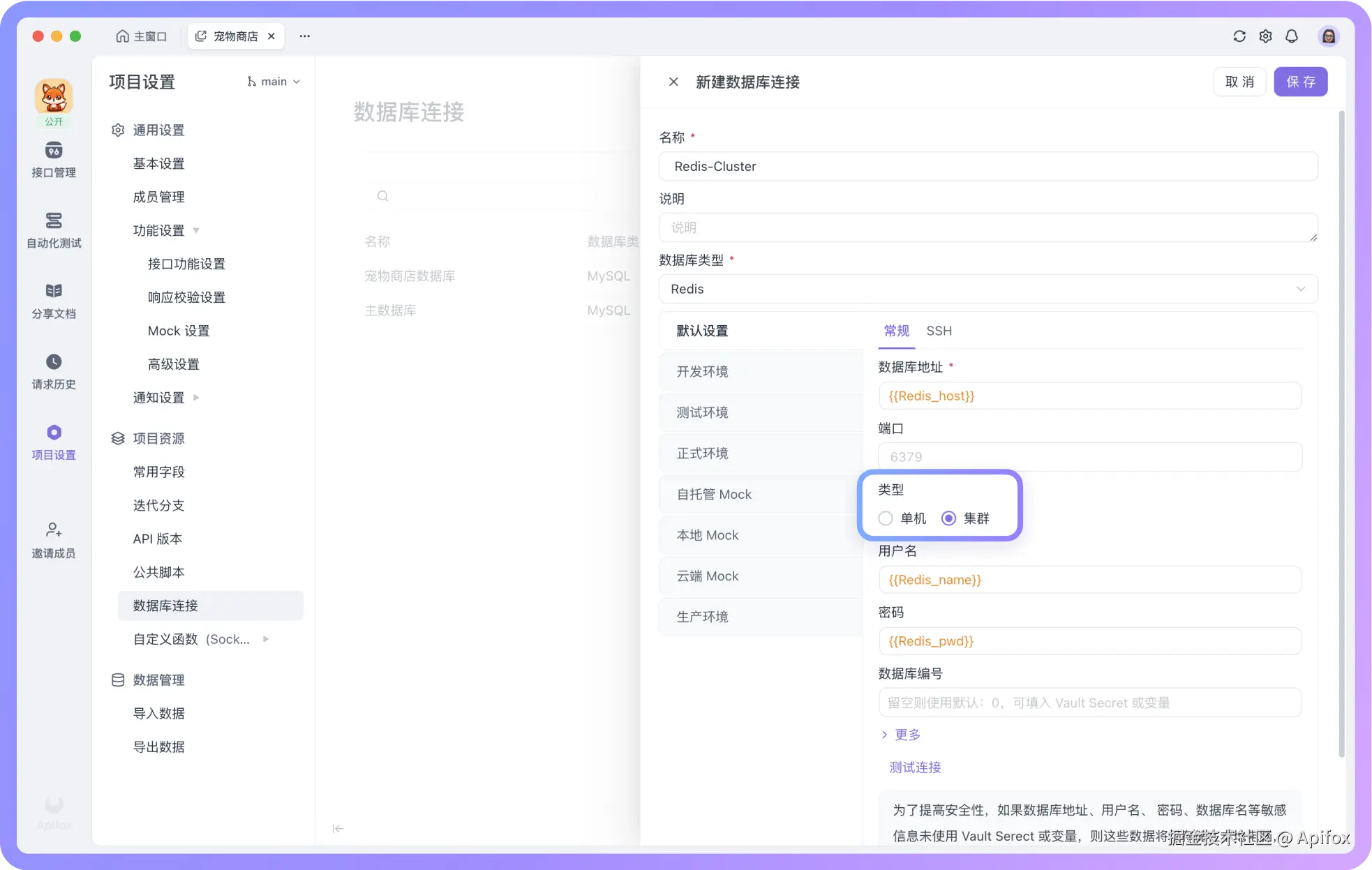Click the 端口 input field
Viewport: 1372px width, 870px height.
tap(1090, 456)
